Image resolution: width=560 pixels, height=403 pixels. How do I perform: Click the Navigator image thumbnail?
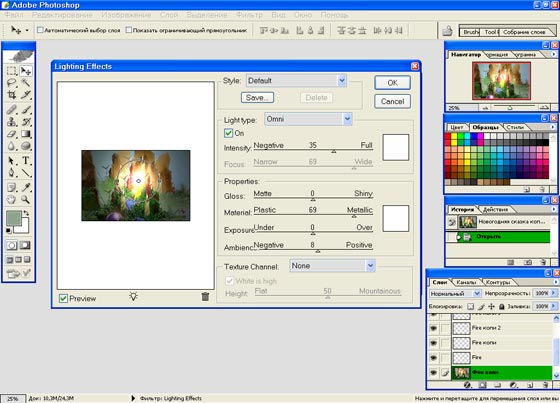[x=501, y=81]
